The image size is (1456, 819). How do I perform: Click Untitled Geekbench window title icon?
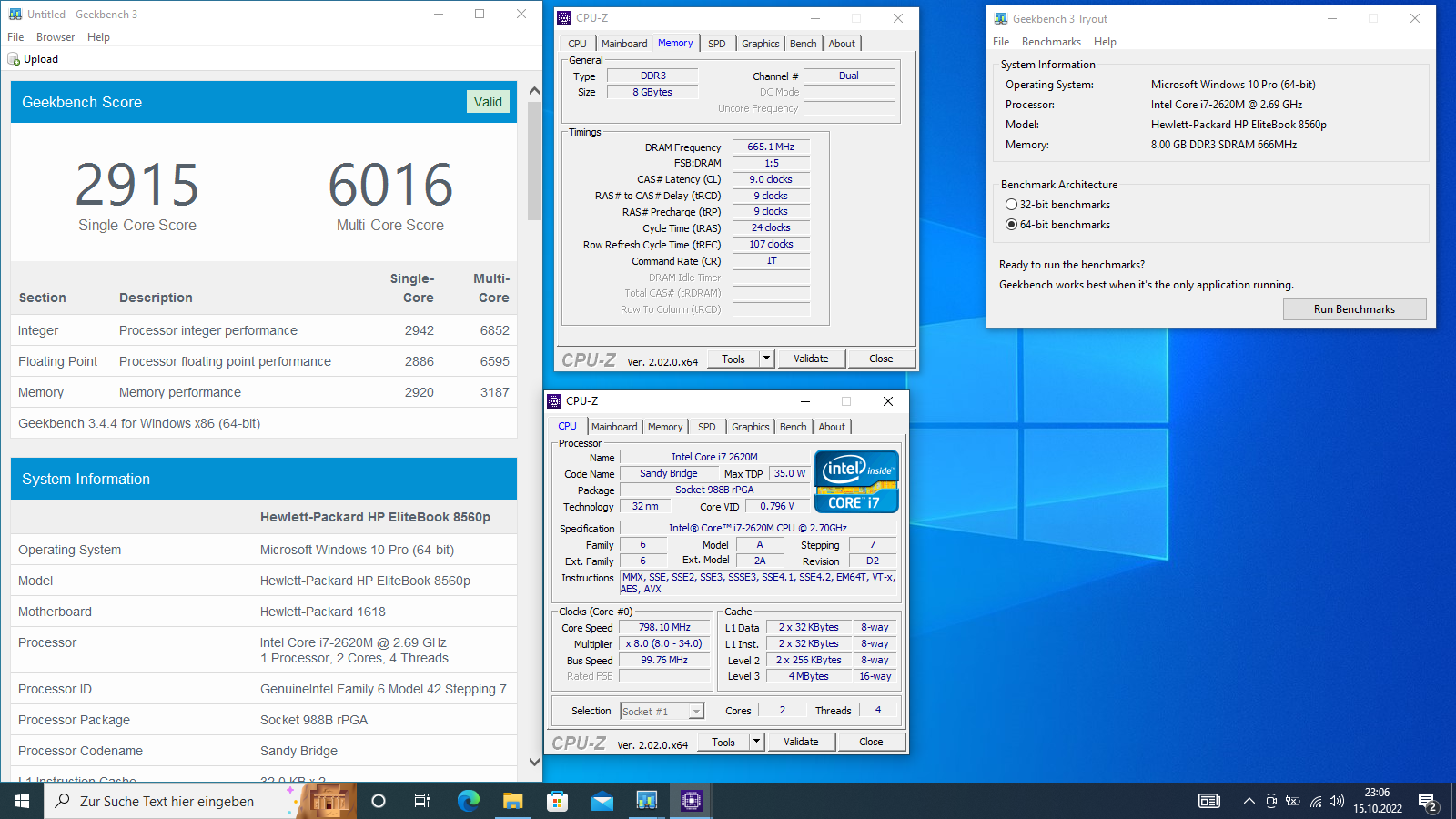tap(15, 15)
